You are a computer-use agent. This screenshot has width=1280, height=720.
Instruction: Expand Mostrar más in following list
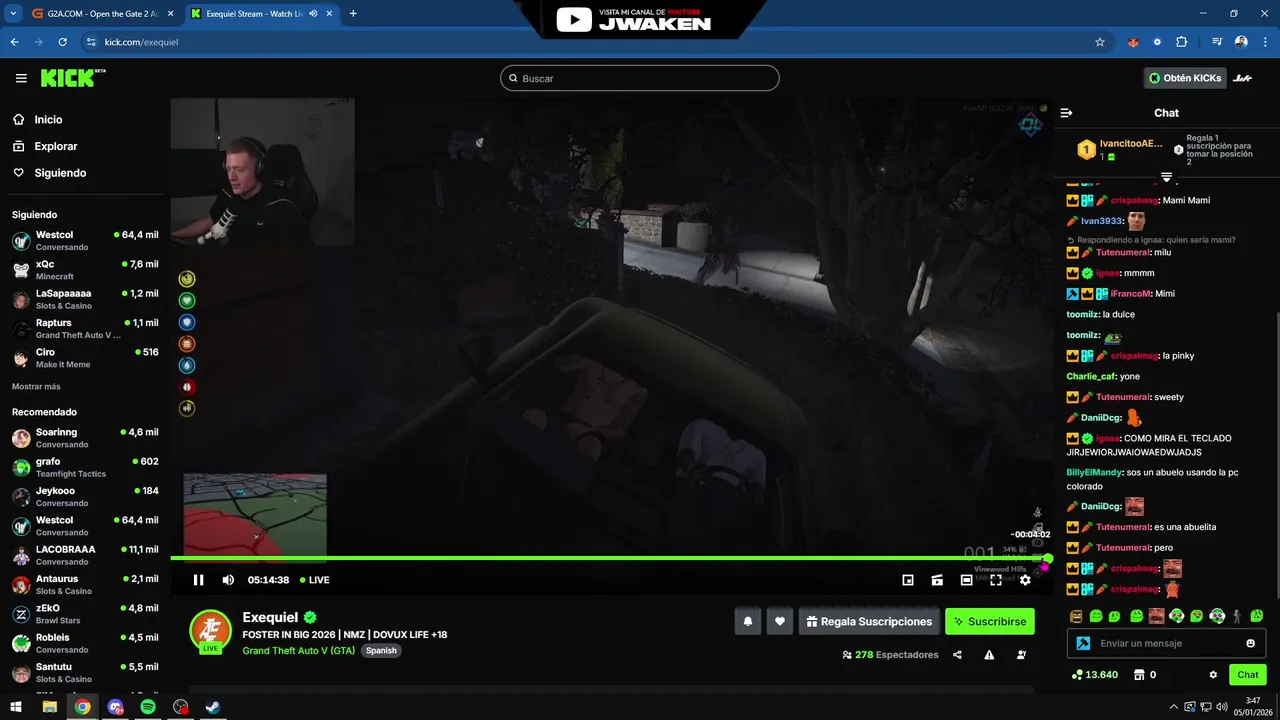tap(36, 387)
